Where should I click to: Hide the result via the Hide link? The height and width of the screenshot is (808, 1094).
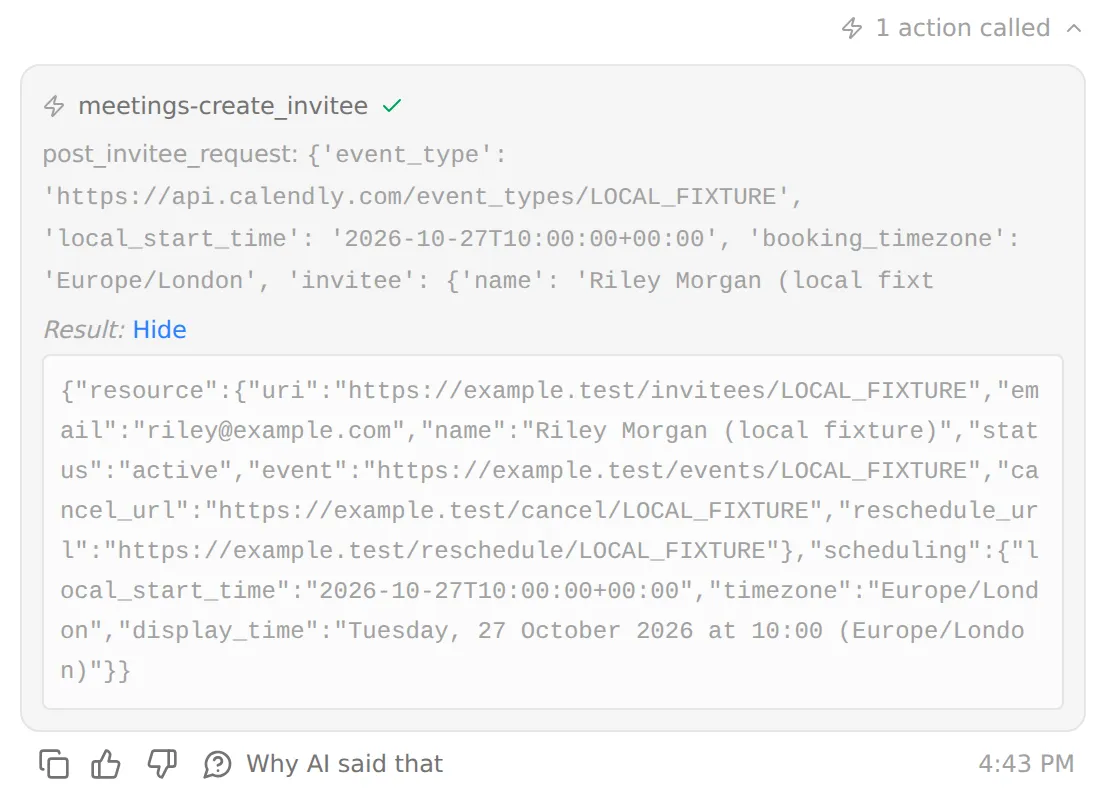tap(160, 329)
